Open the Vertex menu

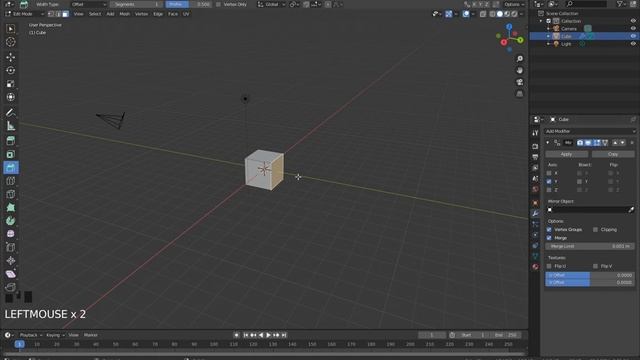coord(141,14)
